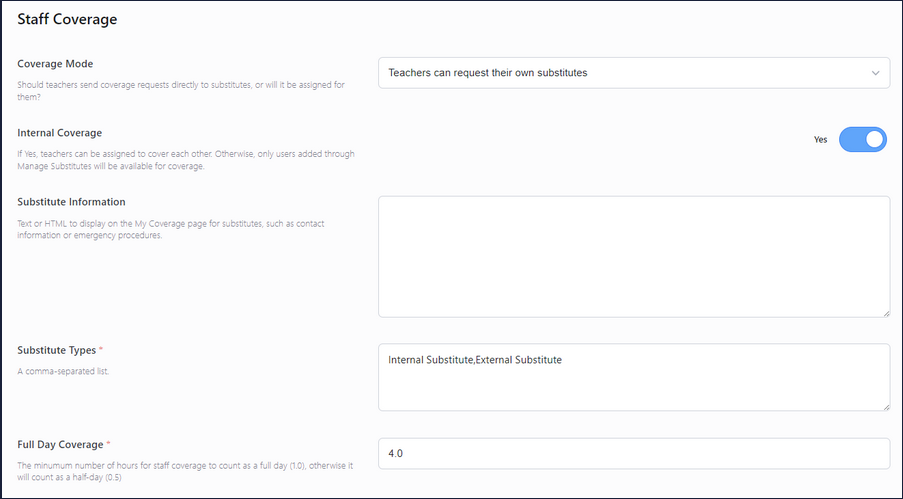Focus the Substitute Information text area
This screenshot has height=499, width=903.
coord(633,256)
